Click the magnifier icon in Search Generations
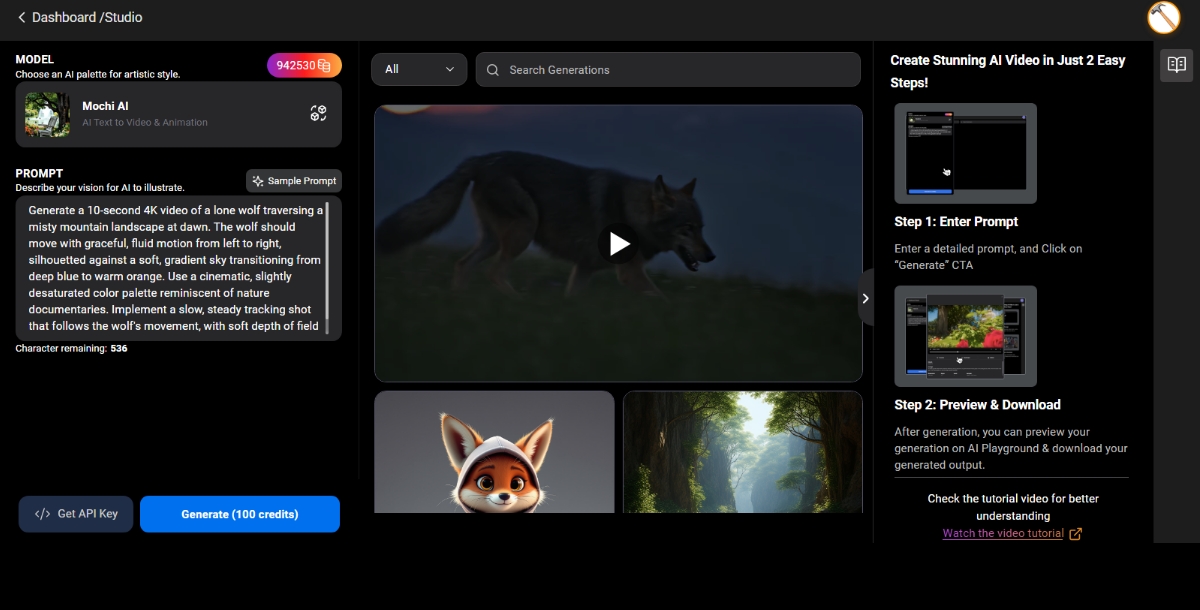Image resolution: width=1200 pixels, height=610 pixels. [x=493, y=70]
